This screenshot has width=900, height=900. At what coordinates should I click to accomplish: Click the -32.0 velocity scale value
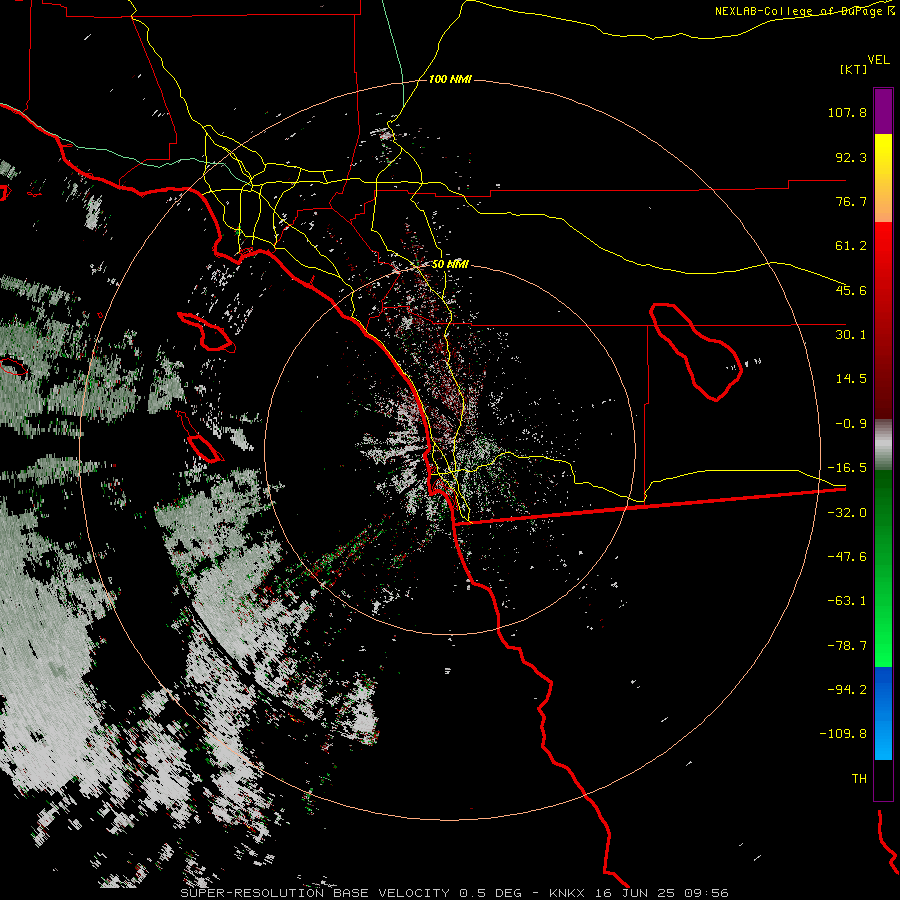(847, 513)
